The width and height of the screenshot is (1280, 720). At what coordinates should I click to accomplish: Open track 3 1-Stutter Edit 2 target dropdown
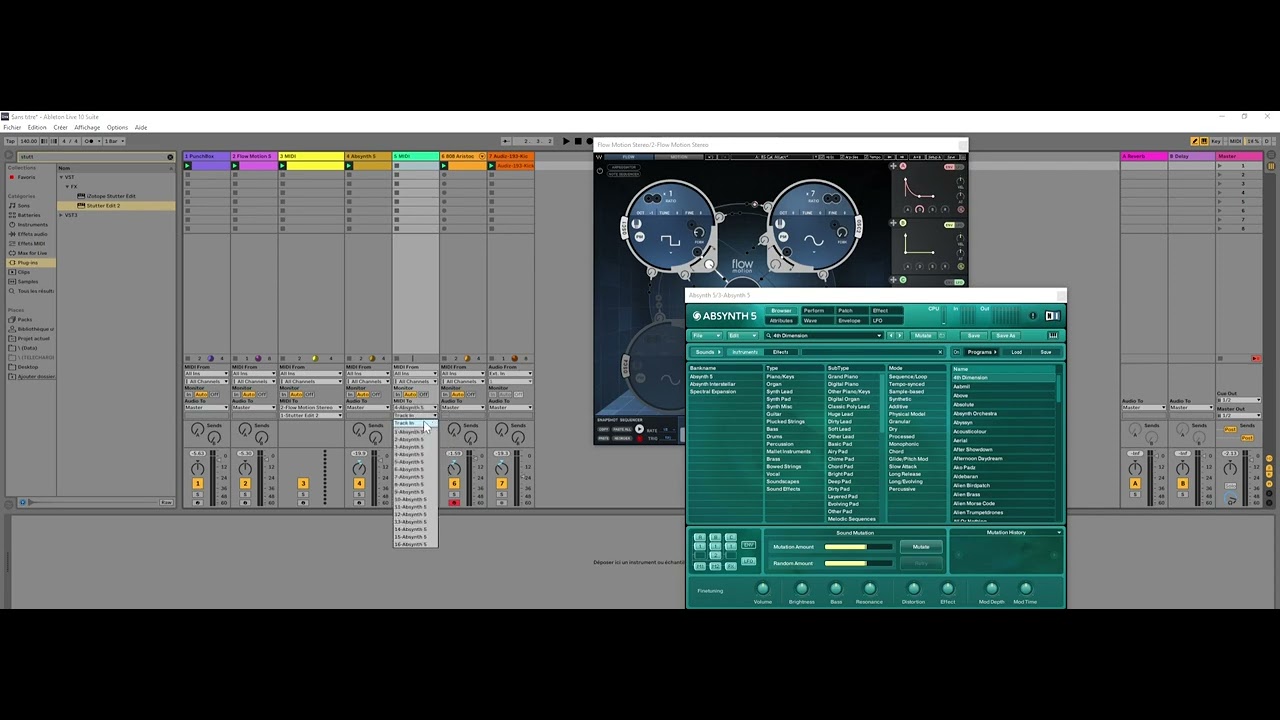coord(311,415)
